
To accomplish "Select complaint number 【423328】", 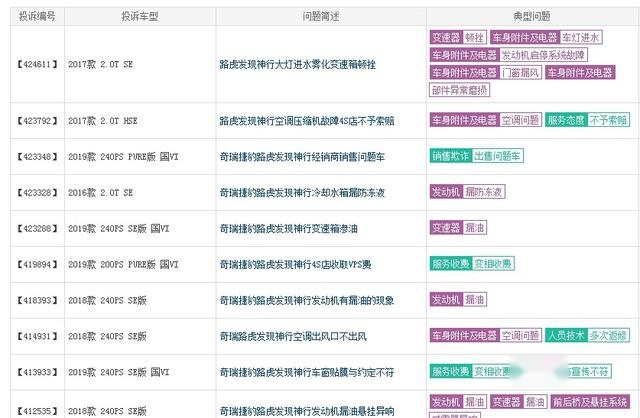I will click(37, 193).
